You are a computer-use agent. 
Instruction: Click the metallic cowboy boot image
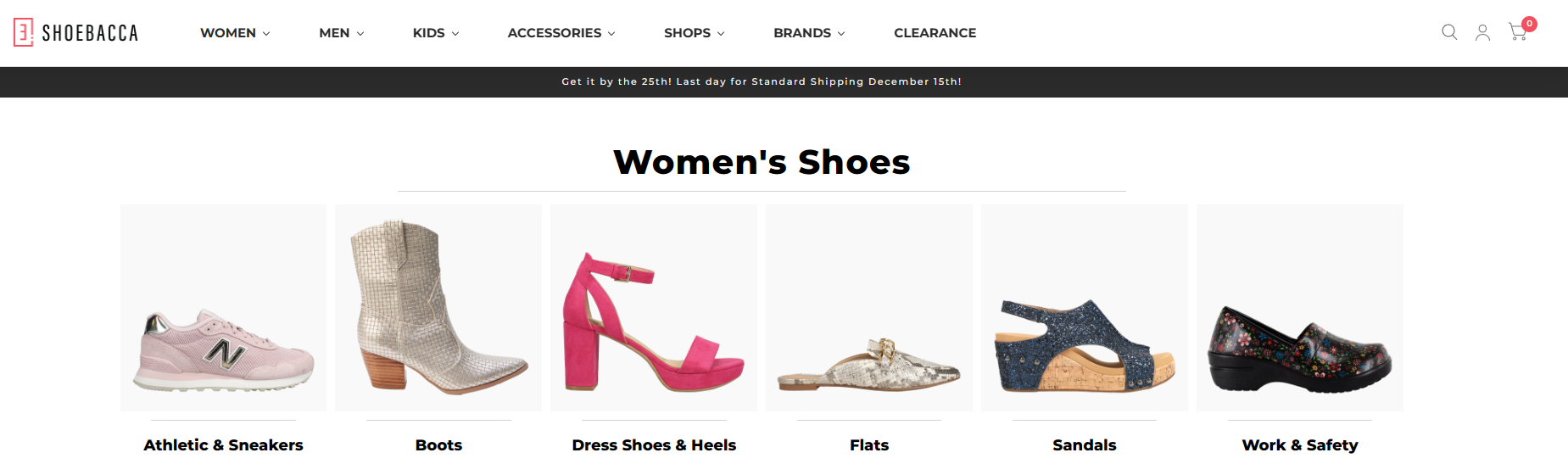(x=438, y=308)
